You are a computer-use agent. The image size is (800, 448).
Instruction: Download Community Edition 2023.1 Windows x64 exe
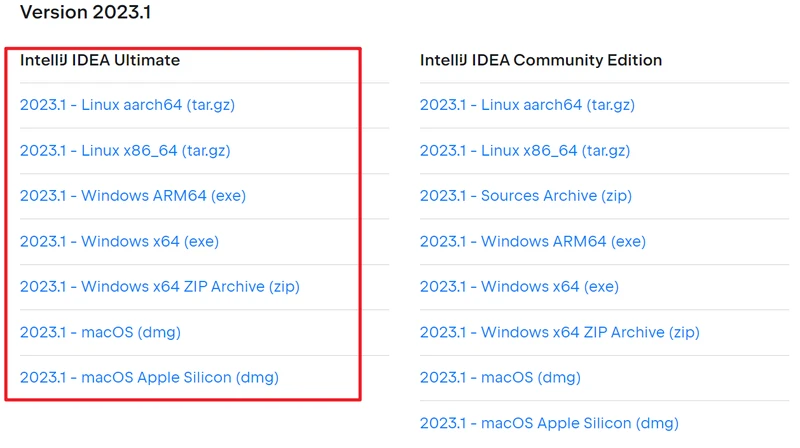519,287
